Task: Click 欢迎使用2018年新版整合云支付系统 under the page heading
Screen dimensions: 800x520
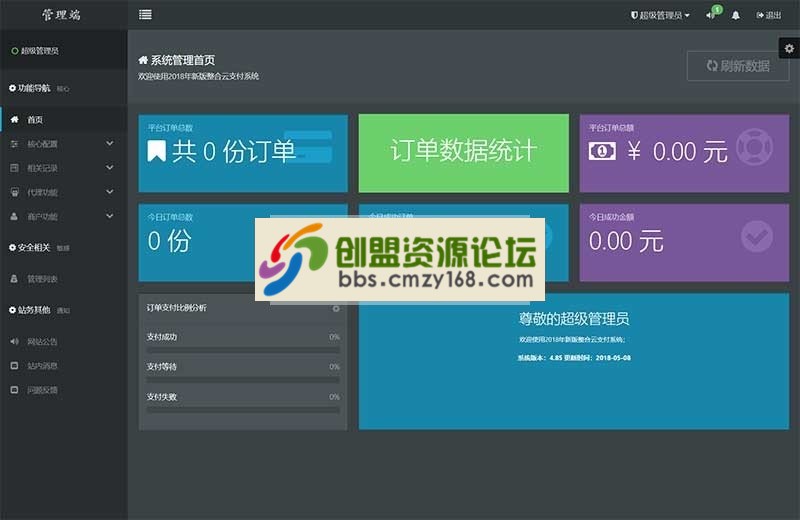Action: [x=198, y=77]
